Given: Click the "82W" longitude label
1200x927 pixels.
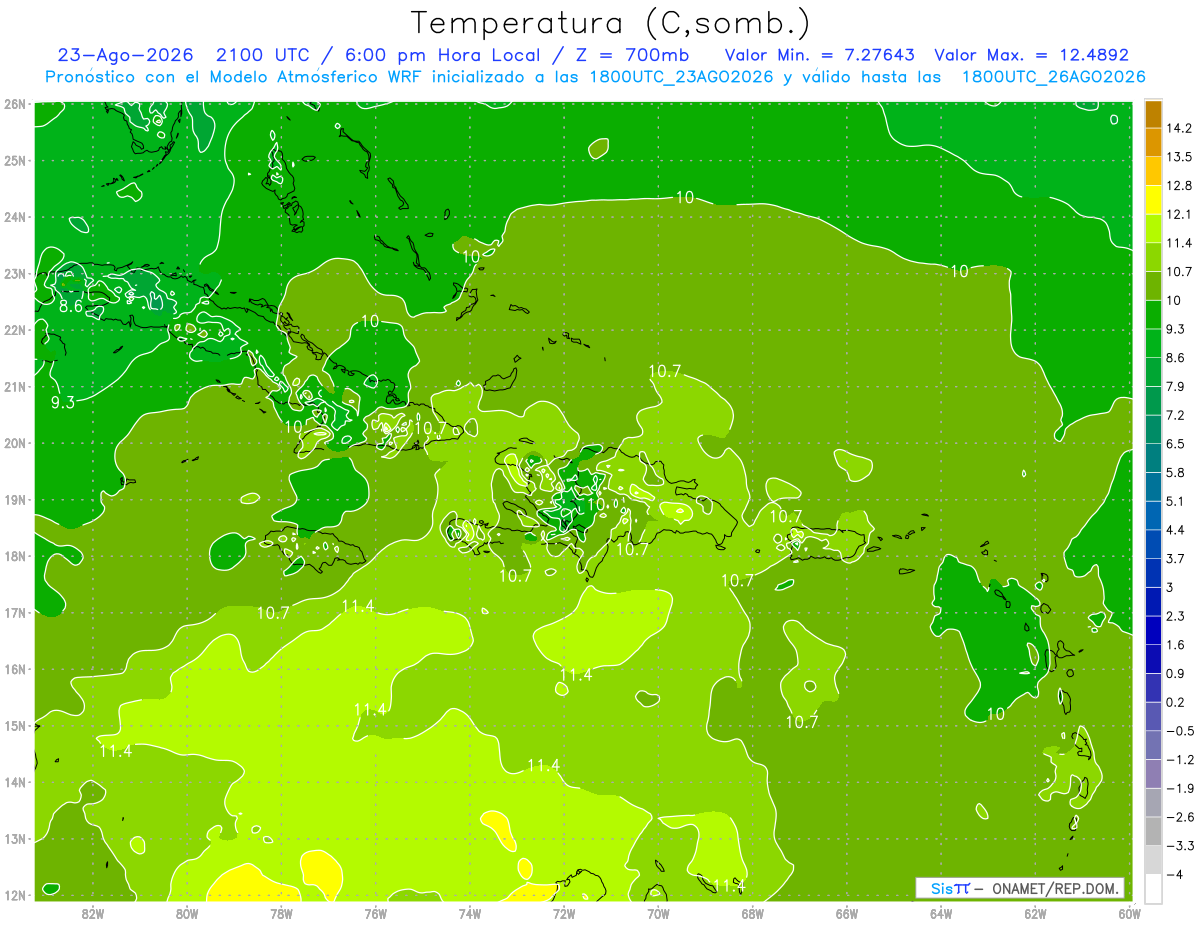Looking at the screenshot, I should point(92,913).
